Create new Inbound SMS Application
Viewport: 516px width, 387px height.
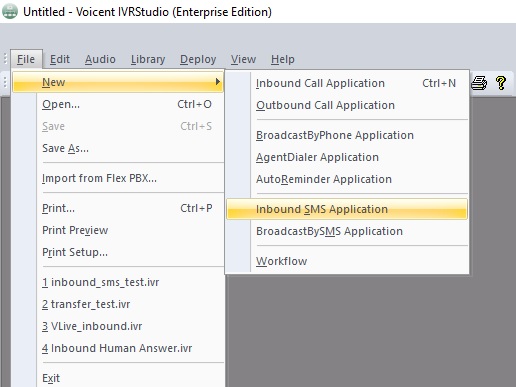point(347,209)
